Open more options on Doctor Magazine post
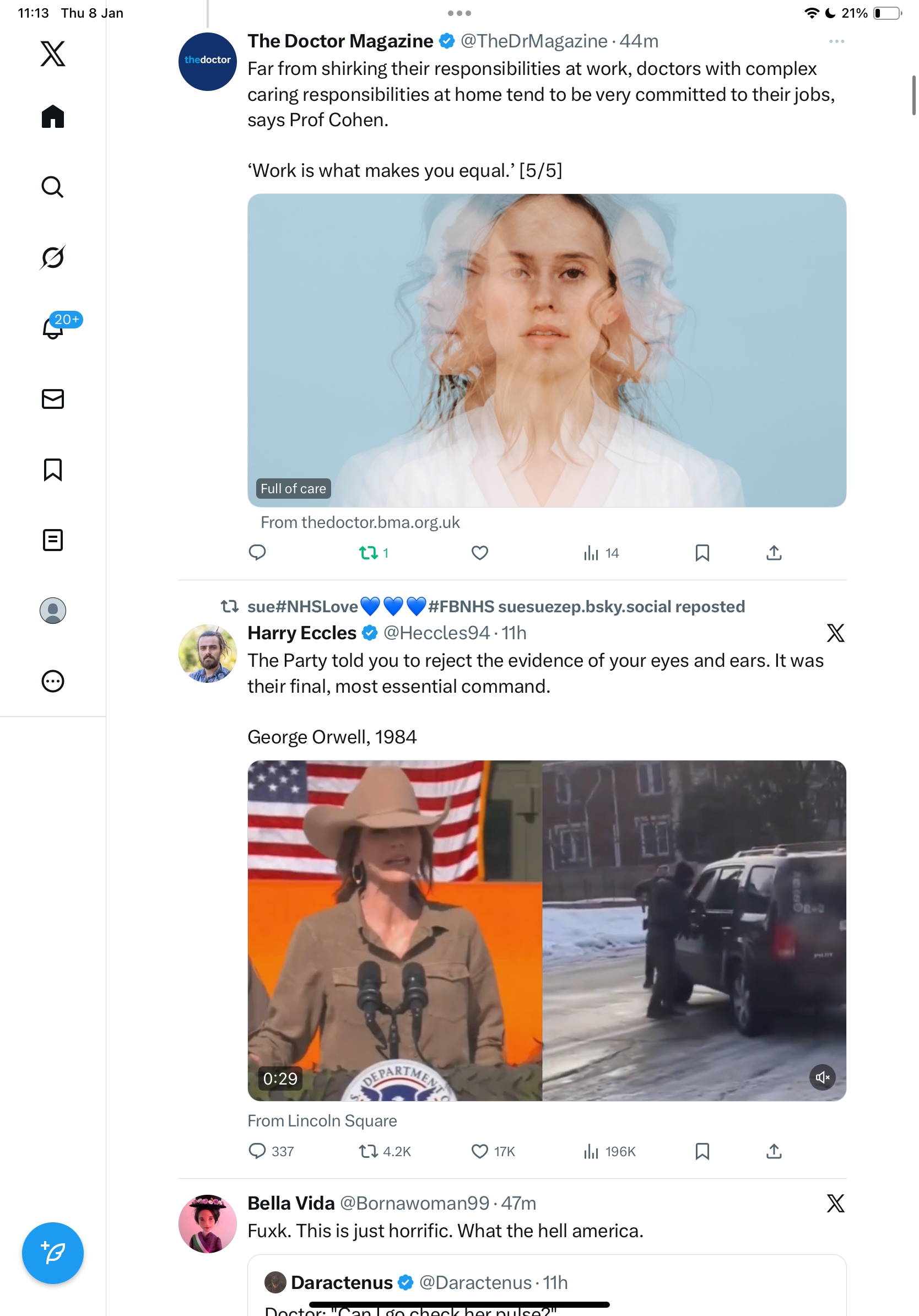This screenshot has height=1316, width=919. pos(836,41)
